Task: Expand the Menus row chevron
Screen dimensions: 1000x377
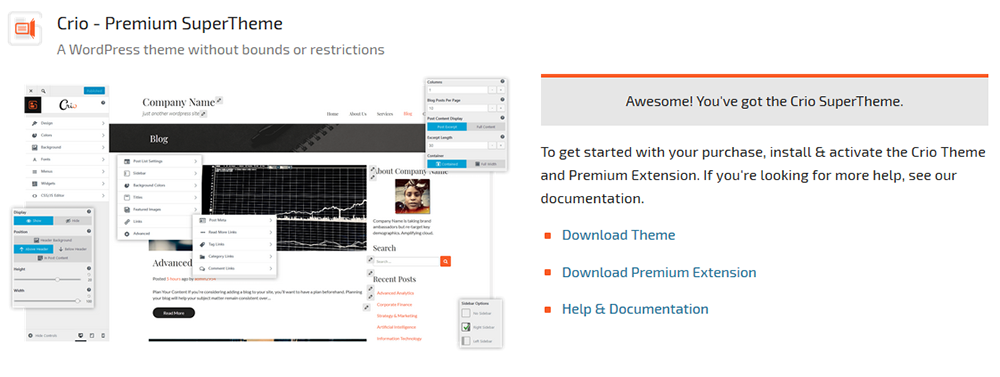Action: click(x=103, y=172)
